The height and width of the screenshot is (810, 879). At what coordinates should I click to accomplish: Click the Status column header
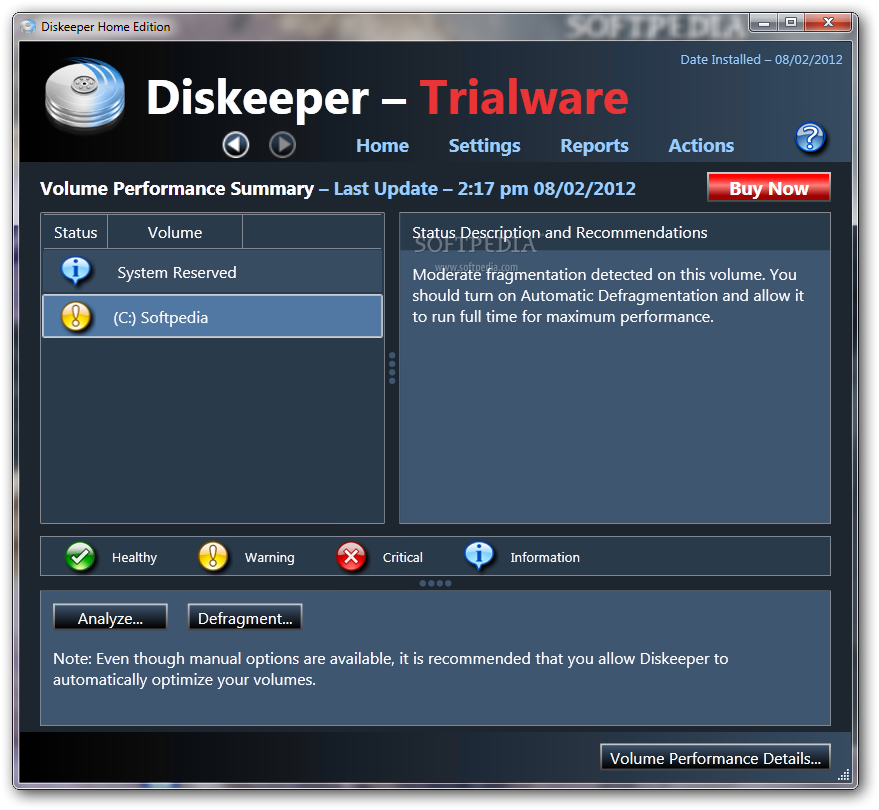[75, 233]
